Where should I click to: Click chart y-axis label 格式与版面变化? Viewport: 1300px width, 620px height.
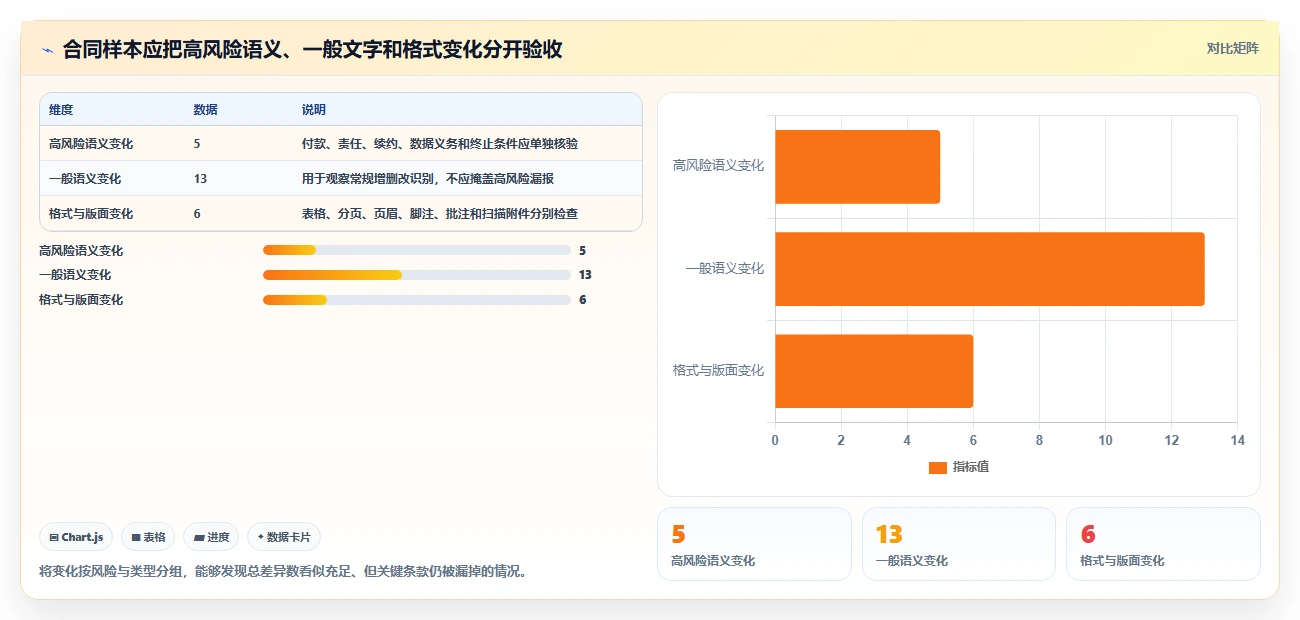coord(718,371)
